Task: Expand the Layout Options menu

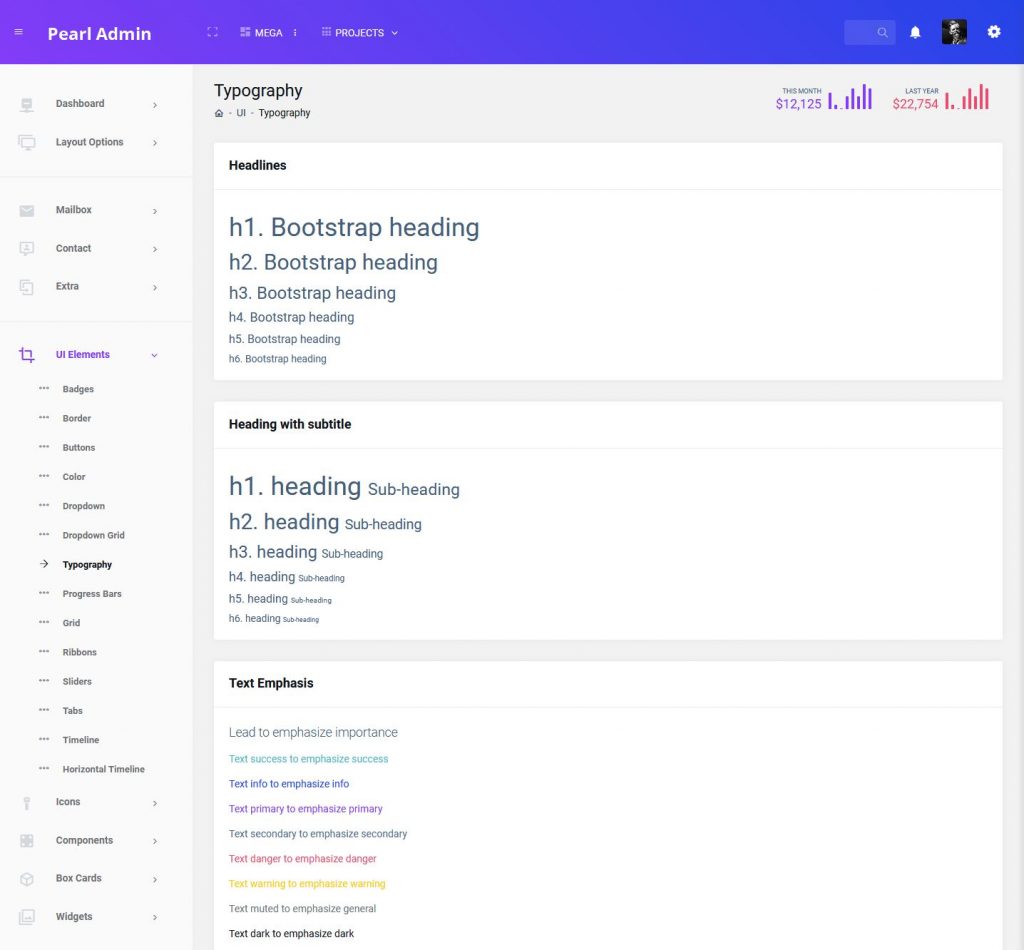Action: point(89,142)
